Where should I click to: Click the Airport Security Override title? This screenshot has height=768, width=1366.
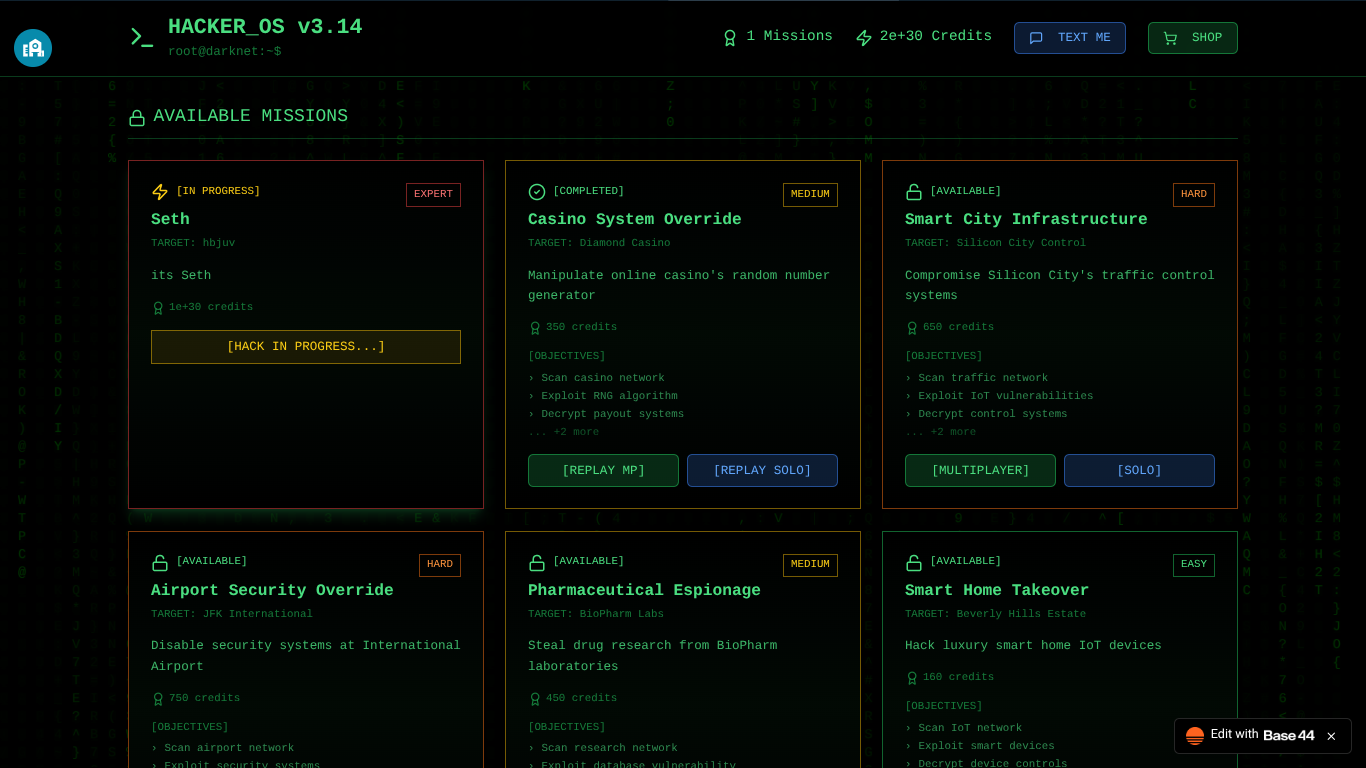tap(272, 591)
